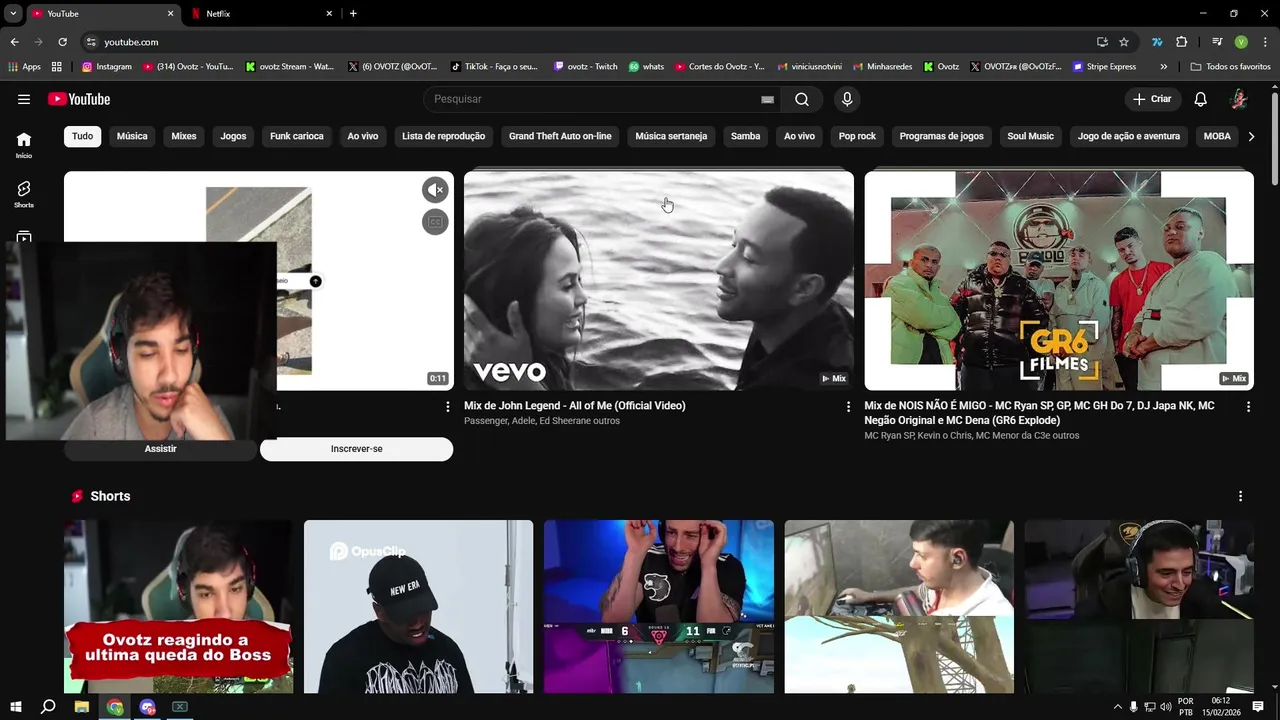
Task: Filter by Mixes chip
Action: pos(184,136)
